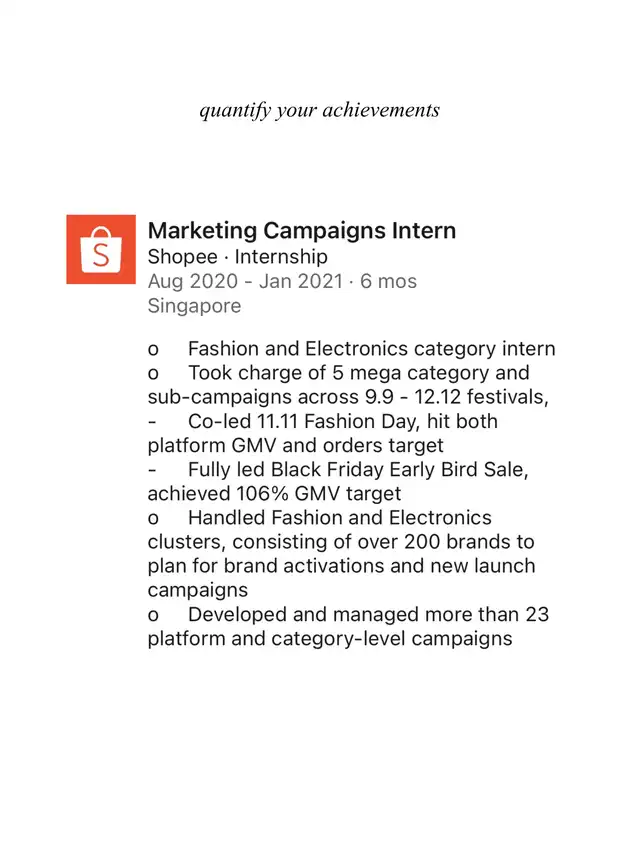The width and height of the screenshot is (640, 853).
Task: Click the white shopping bag inside Shopee logo
Action: coord(101,250)
